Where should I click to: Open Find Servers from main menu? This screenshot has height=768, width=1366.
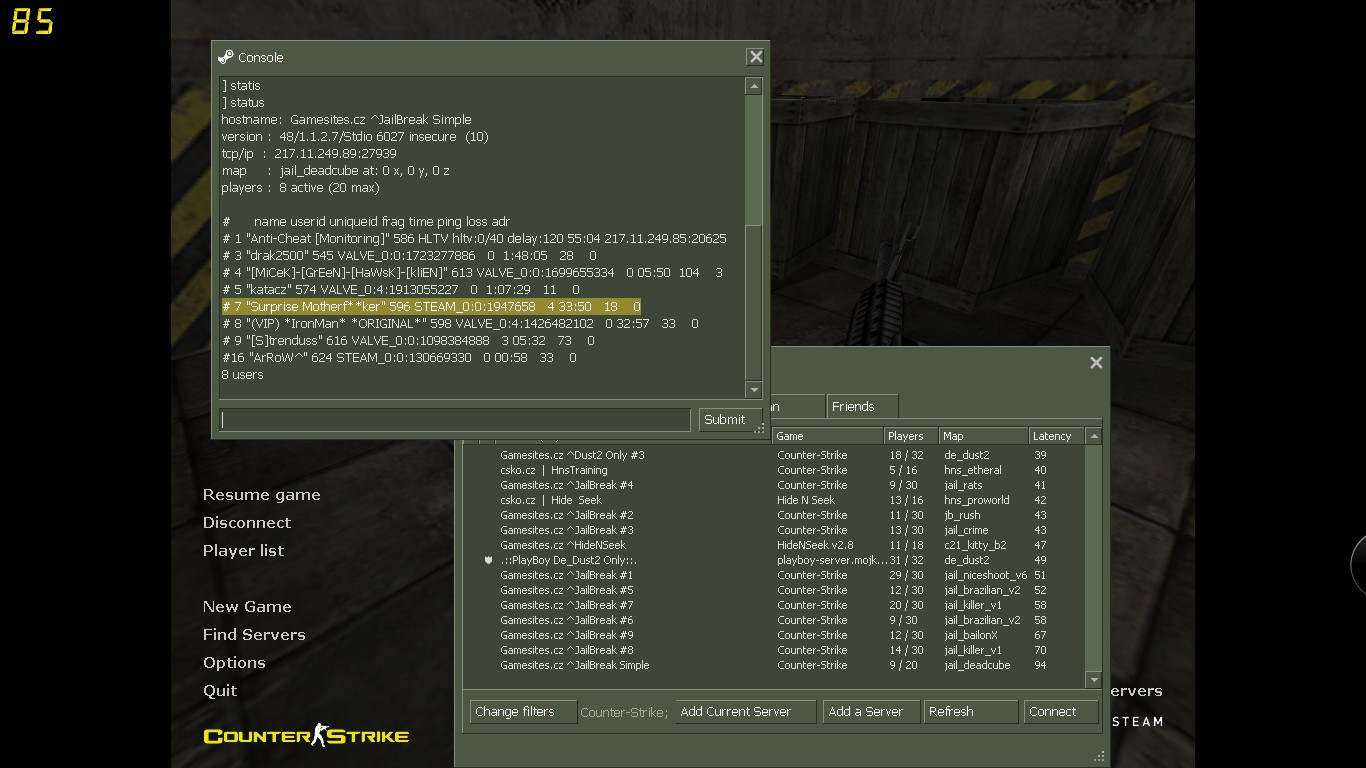(x=254, y=635)
